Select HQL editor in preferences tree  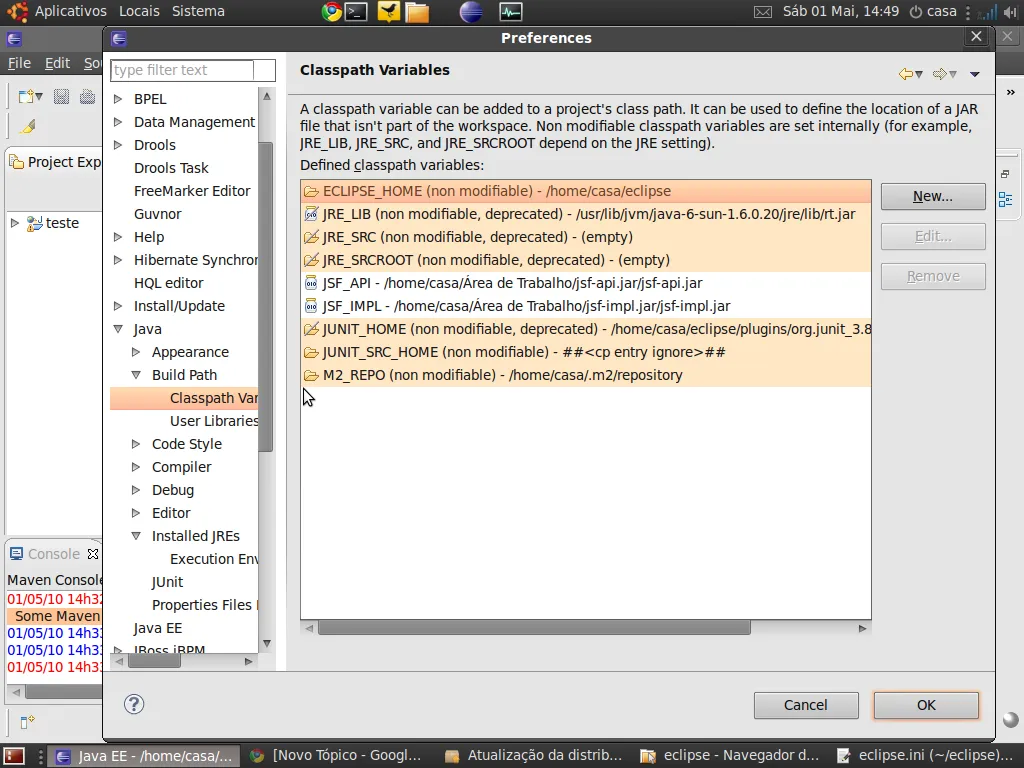tap(168, 283)
